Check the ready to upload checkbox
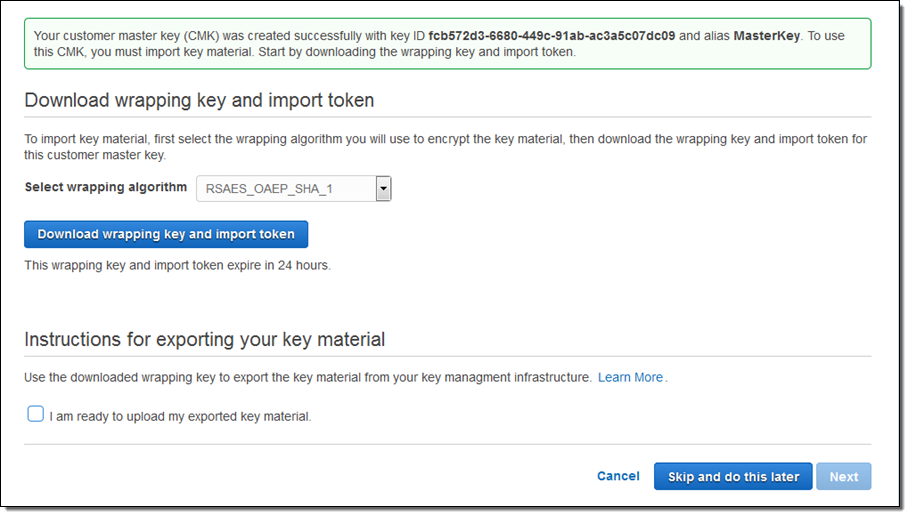Screen dimensions: 910x517 [x=36, y=414]
